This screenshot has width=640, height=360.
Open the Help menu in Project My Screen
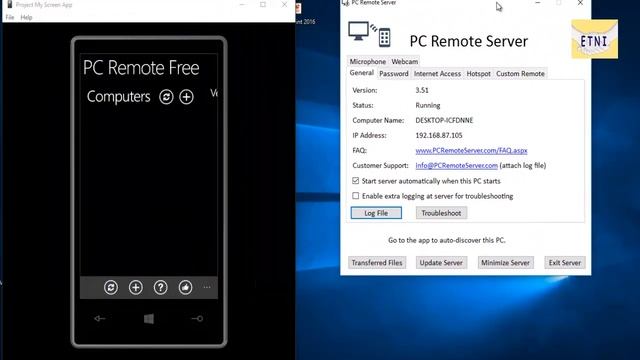pos(27,17)
